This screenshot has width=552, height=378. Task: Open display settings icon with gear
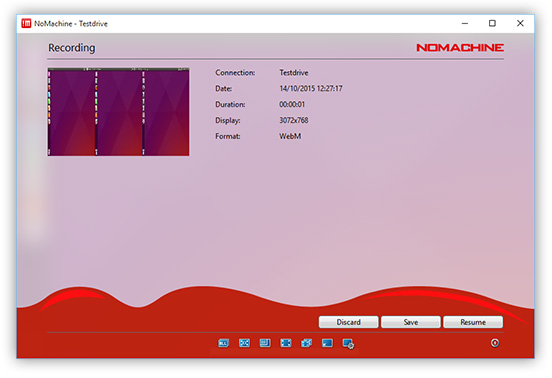tap(348, 344)
